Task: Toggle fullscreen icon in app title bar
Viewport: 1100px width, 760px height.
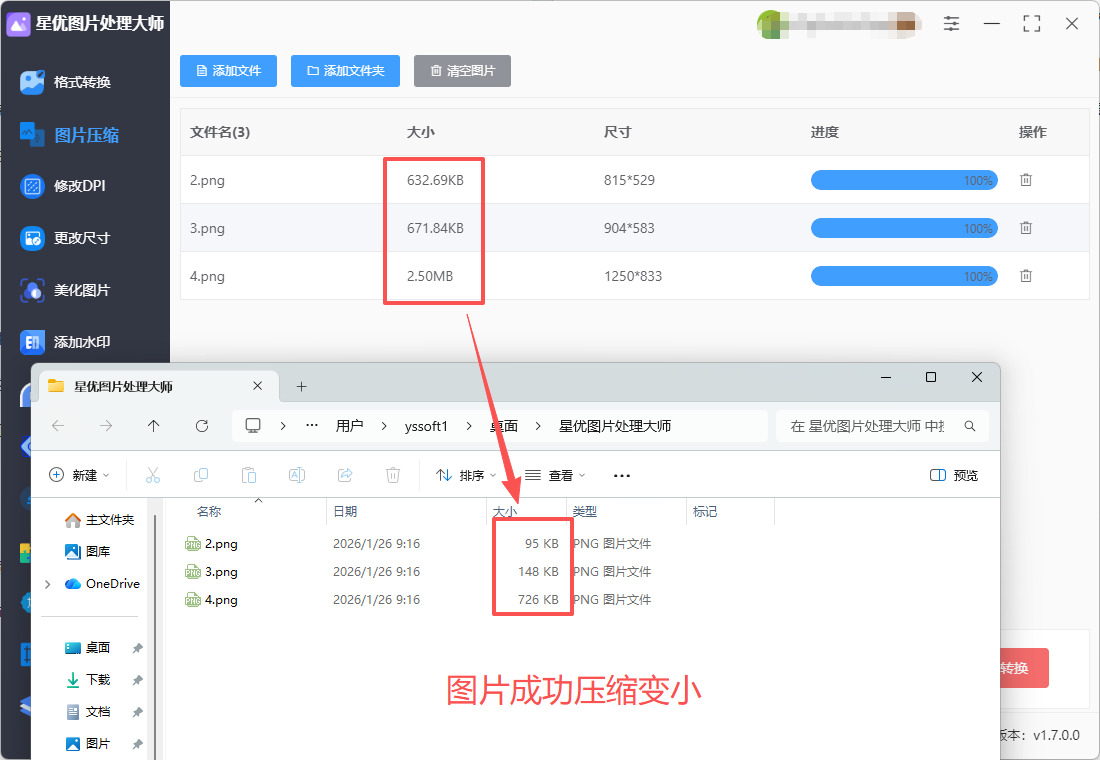Action: [x=1031, y=24]
